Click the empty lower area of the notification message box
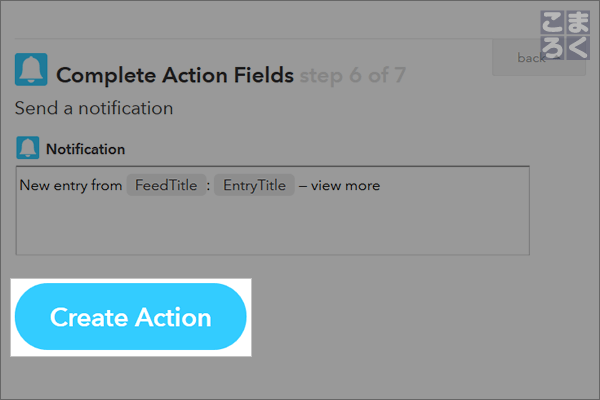 click(272, 226)
